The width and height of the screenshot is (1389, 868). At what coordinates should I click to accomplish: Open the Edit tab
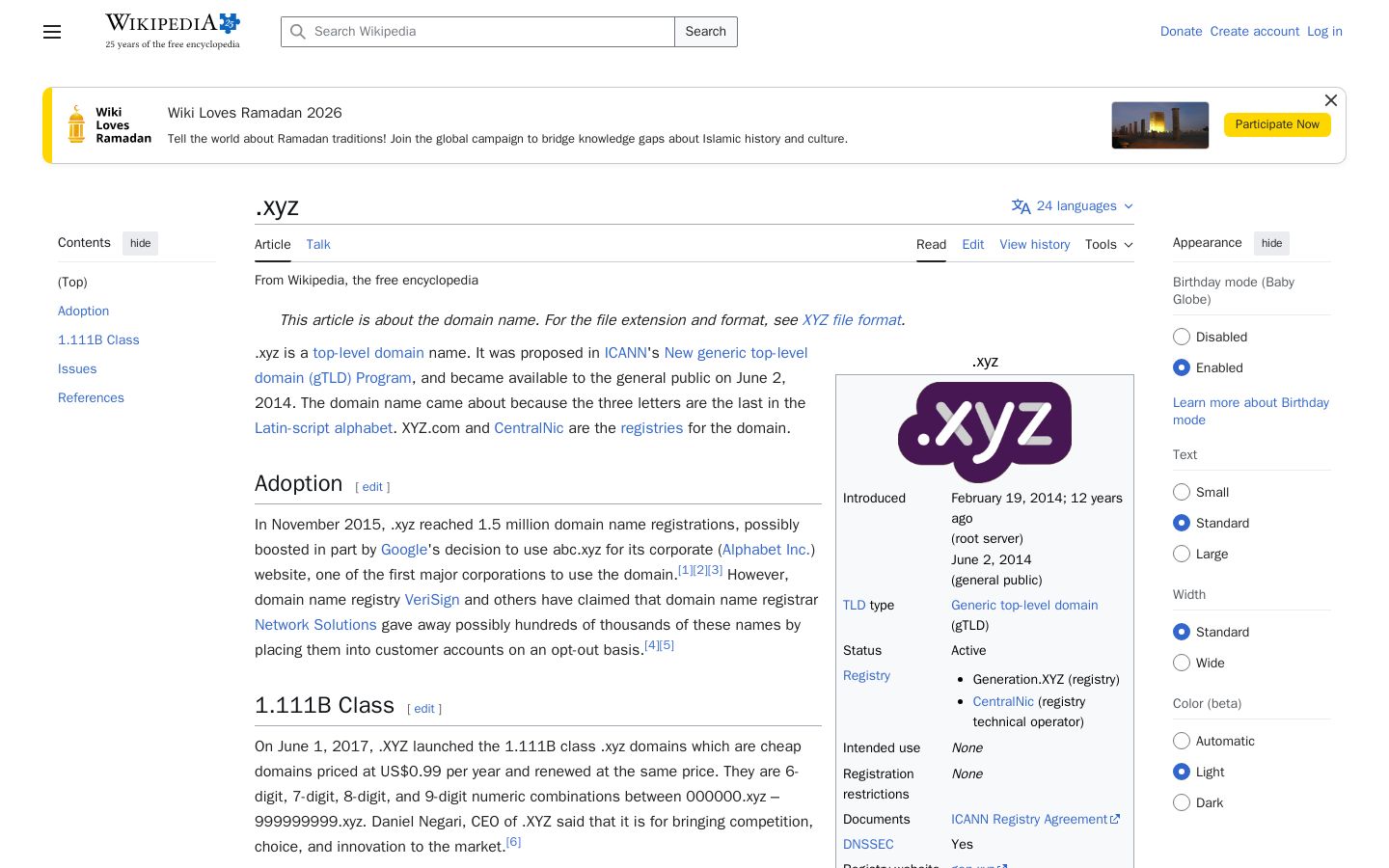(x=972, y=245)
